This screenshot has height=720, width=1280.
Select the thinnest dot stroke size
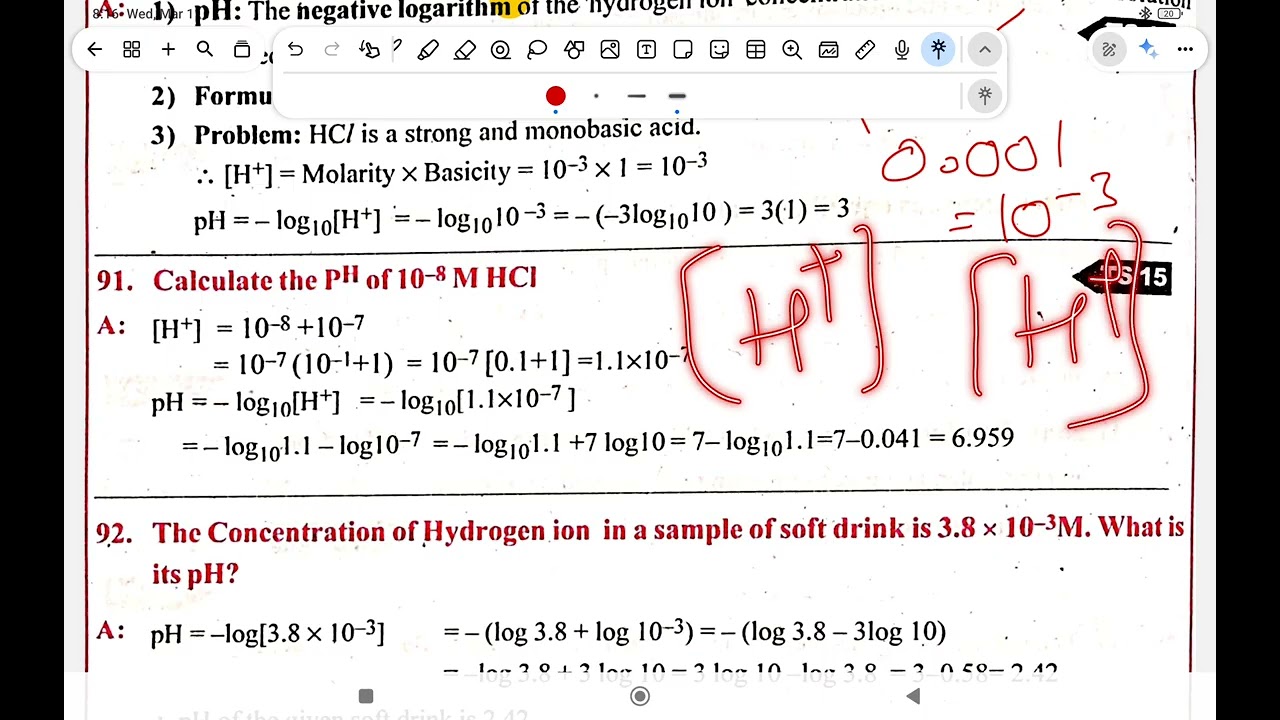pyautogui.click(x=596, y=96)
